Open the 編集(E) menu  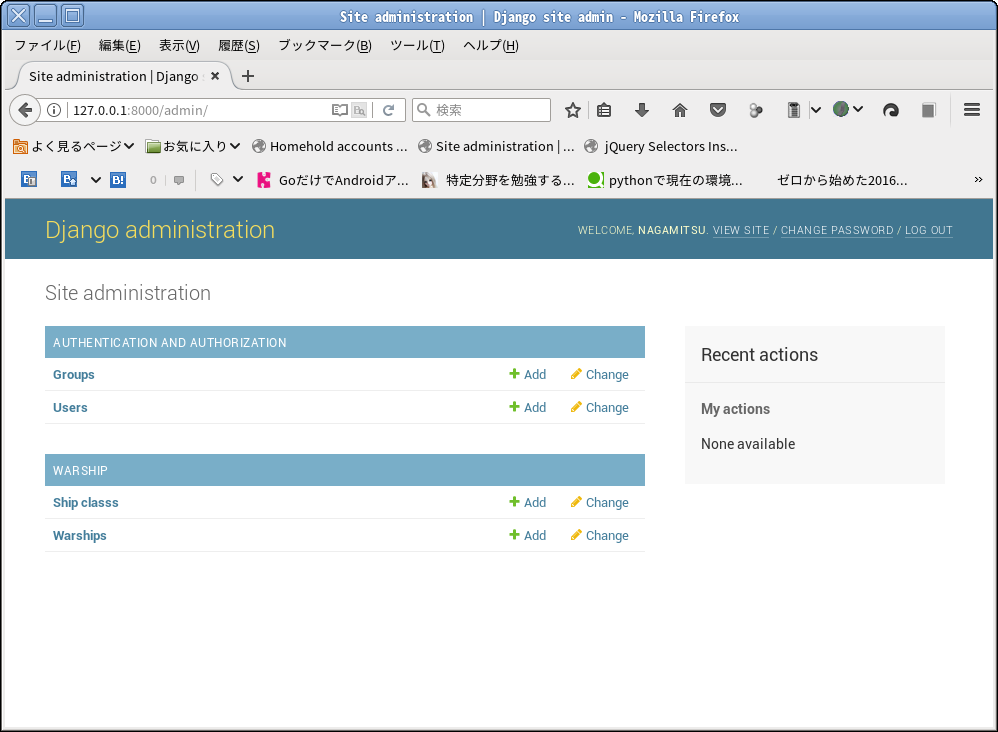point(120,45)
